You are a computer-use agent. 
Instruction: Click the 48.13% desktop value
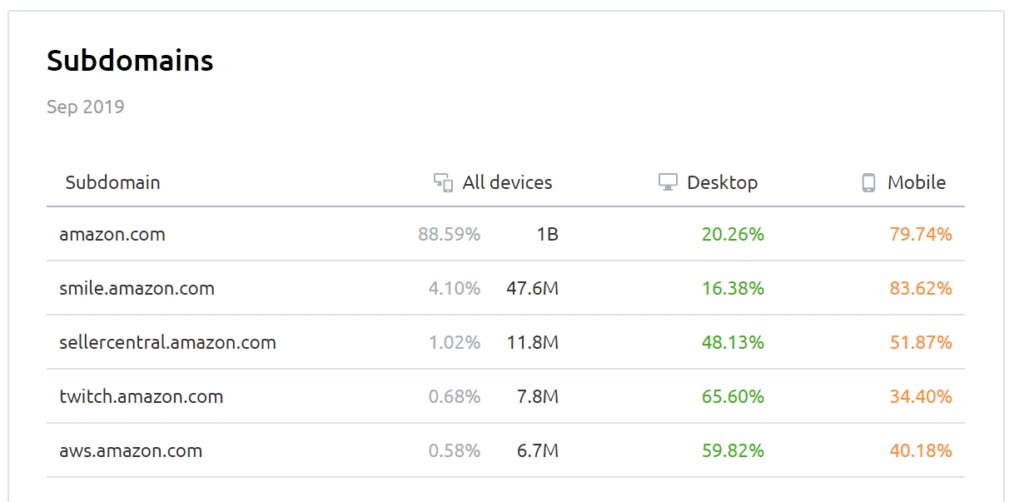pos(733,342)
